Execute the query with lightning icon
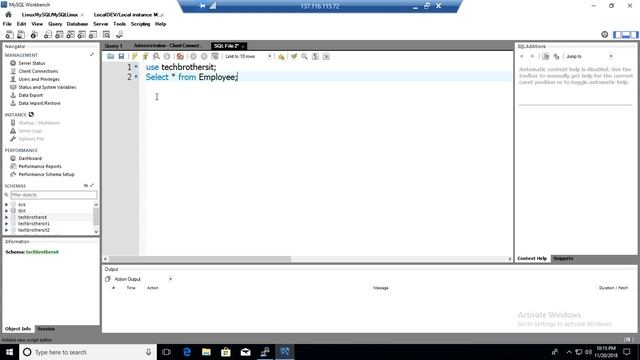640x360 pixels. point(134,56)
